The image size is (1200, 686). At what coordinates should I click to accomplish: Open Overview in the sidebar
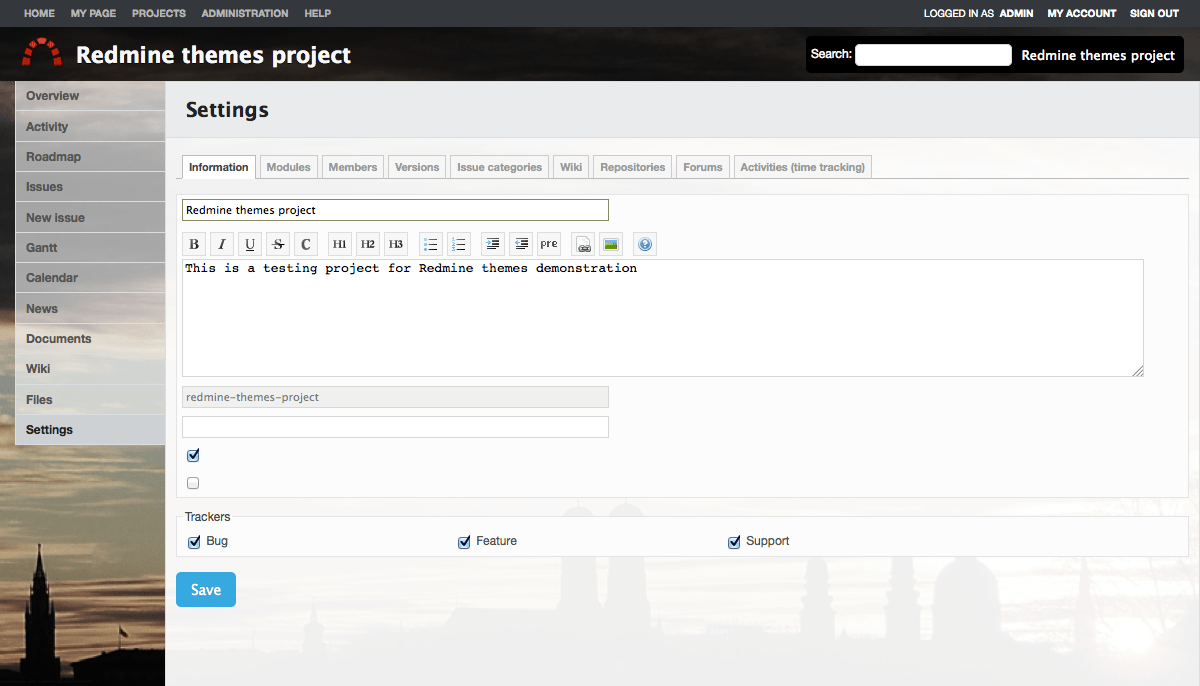tap(90, 96)
